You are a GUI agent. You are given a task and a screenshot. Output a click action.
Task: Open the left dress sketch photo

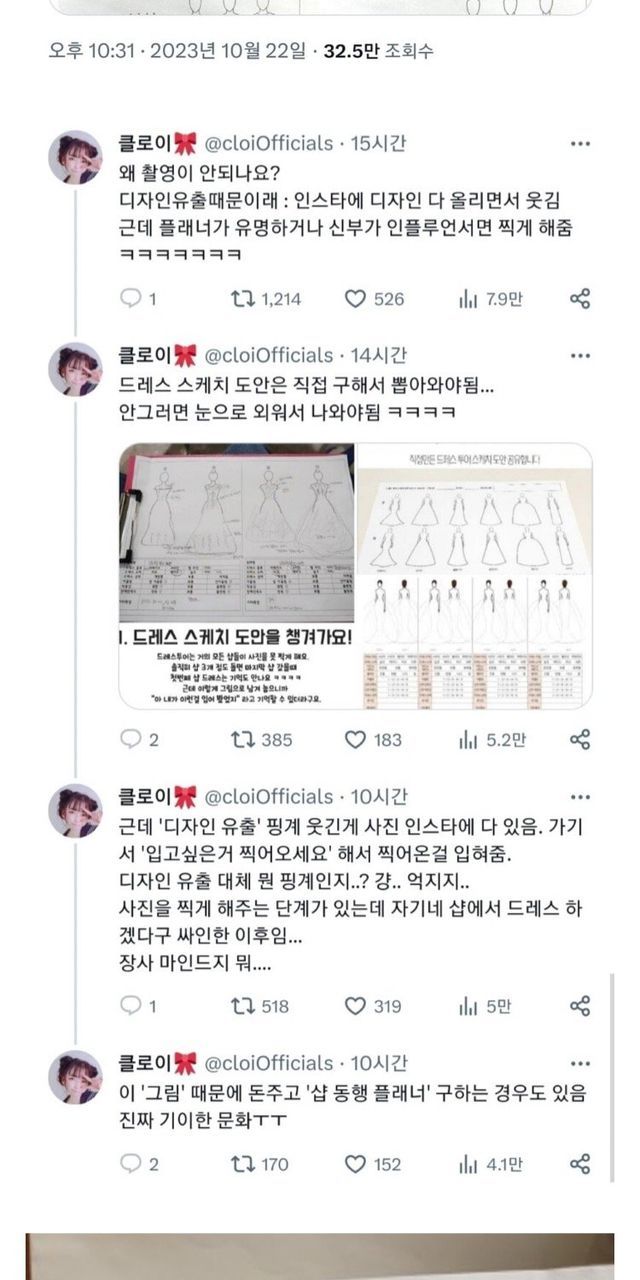tap(236, 577)
